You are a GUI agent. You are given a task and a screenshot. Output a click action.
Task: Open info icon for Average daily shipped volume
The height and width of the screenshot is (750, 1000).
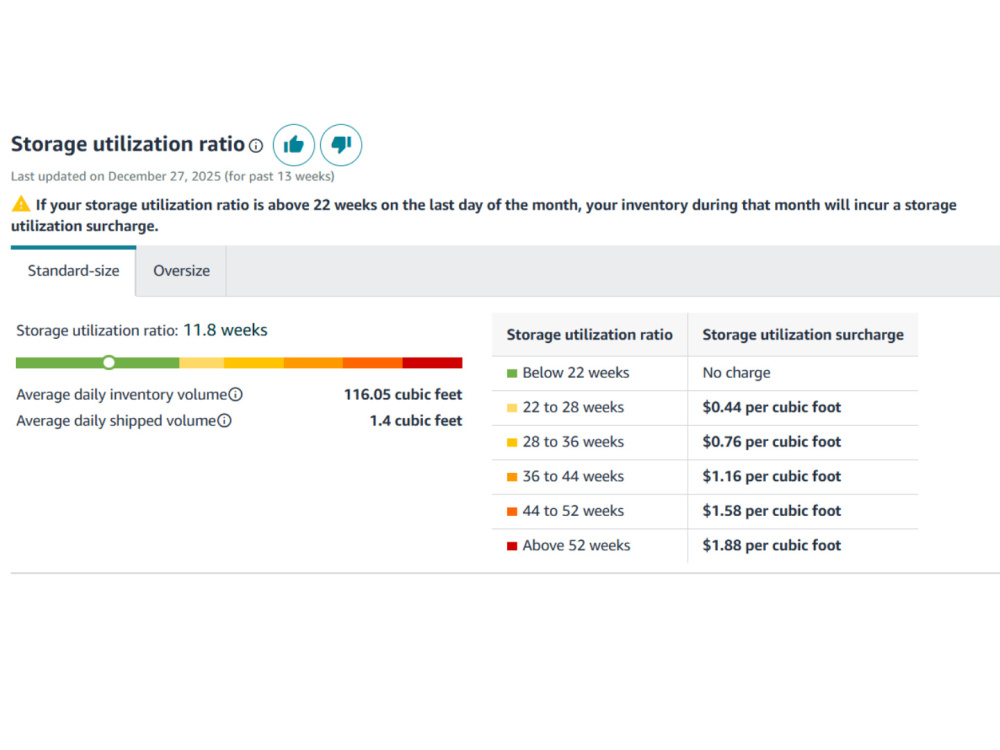224,421
